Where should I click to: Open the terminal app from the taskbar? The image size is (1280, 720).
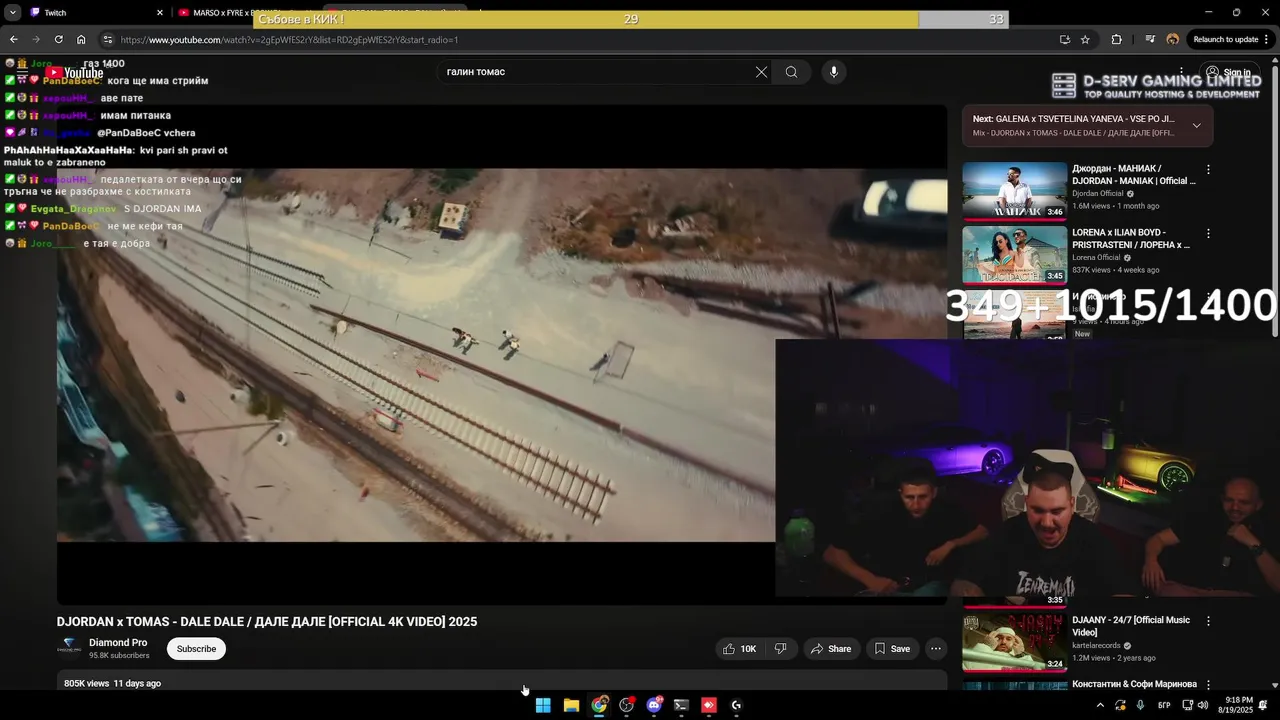click(x=681, y=705)
